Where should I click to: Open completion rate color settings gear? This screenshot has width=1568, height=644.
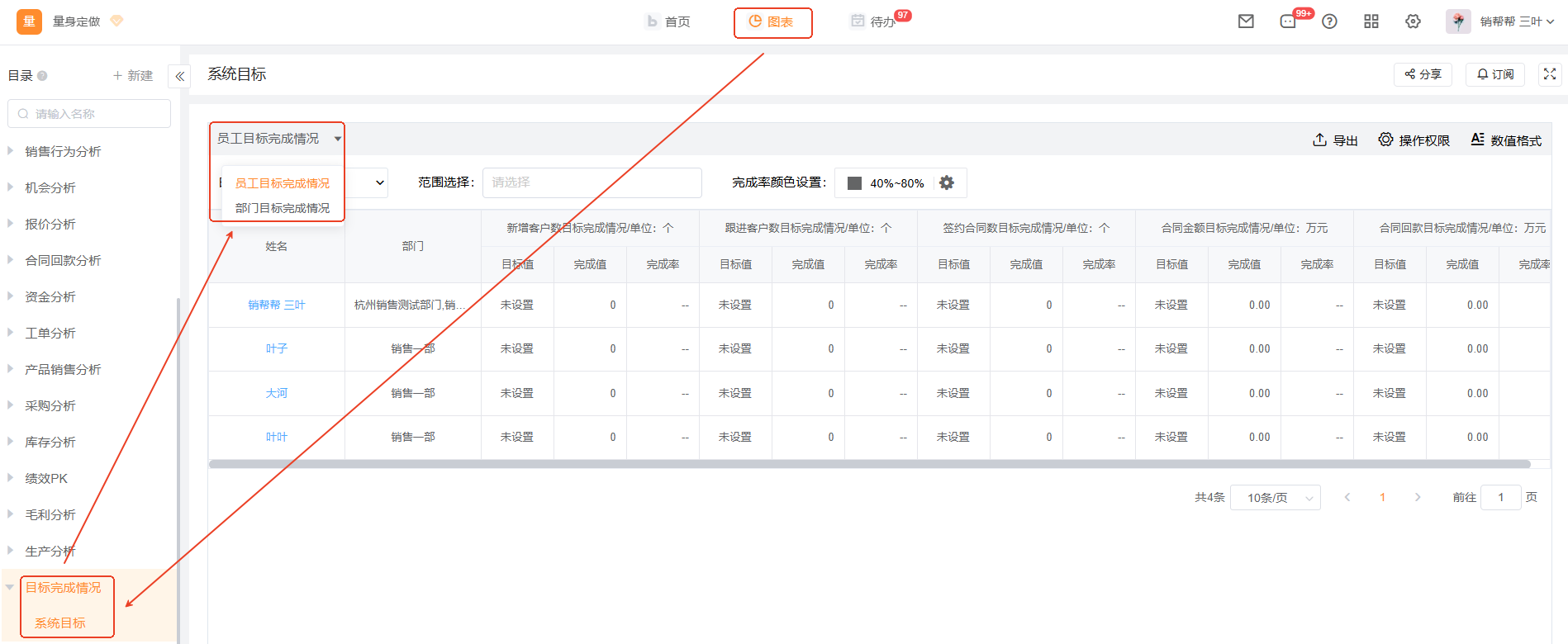pyautogui.click(x=947, y=182)
